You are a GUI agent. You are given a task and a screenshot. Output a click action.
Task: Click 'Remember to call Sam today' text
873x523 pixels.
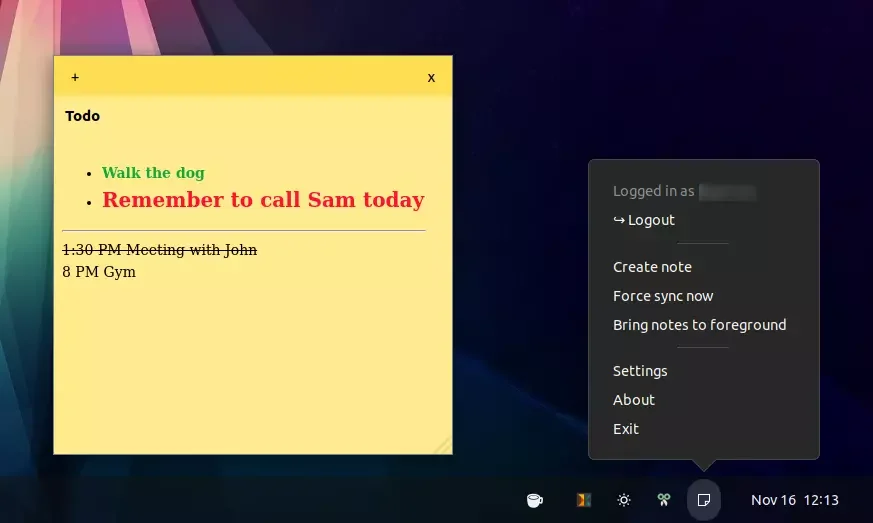[263, 199]
